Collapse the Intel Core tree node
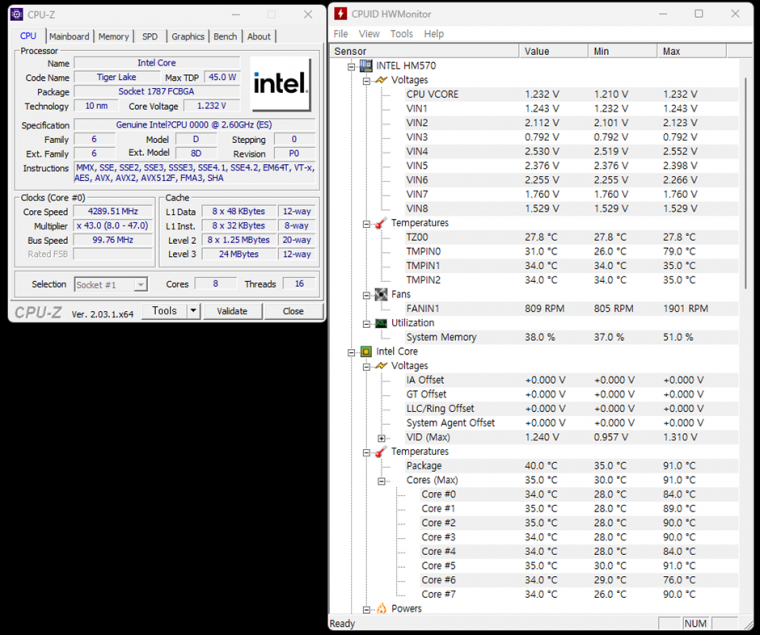 (x=351, y=352)
